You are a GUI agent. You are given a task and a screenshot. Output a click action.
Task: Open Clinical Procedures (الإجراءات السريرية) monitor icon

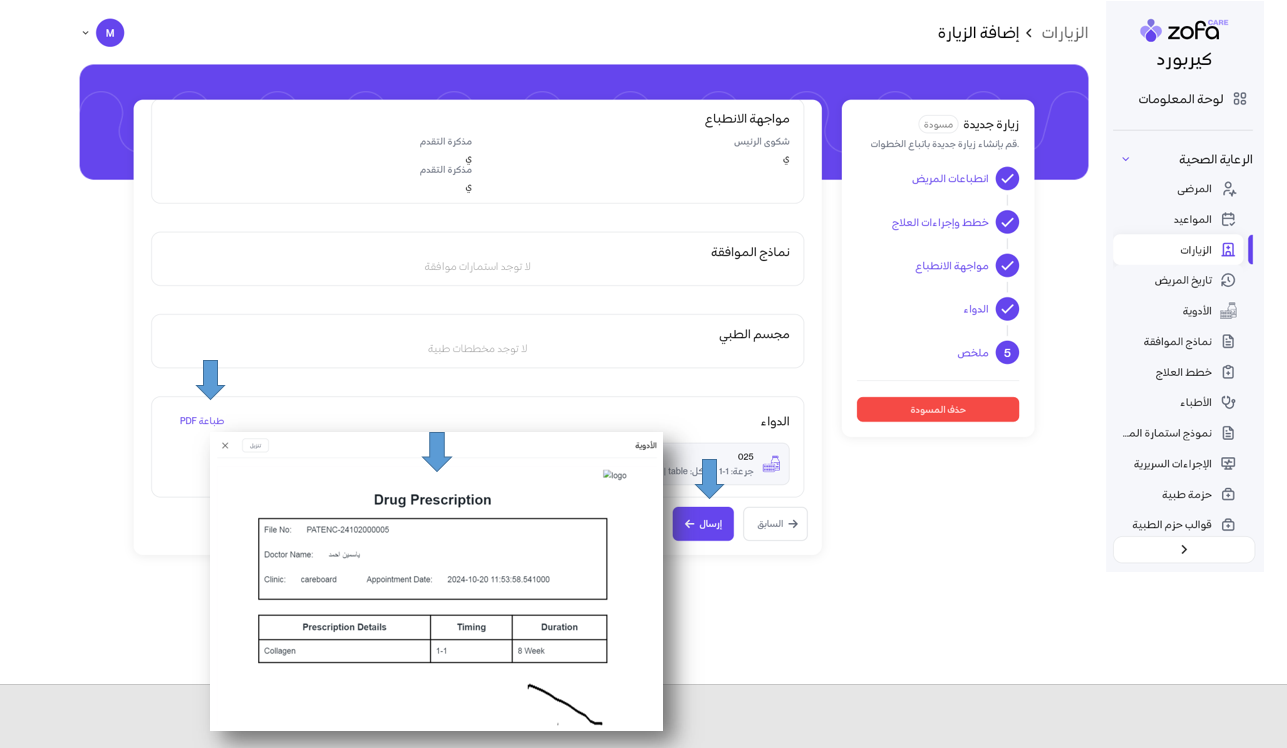tap(1228, 464)
